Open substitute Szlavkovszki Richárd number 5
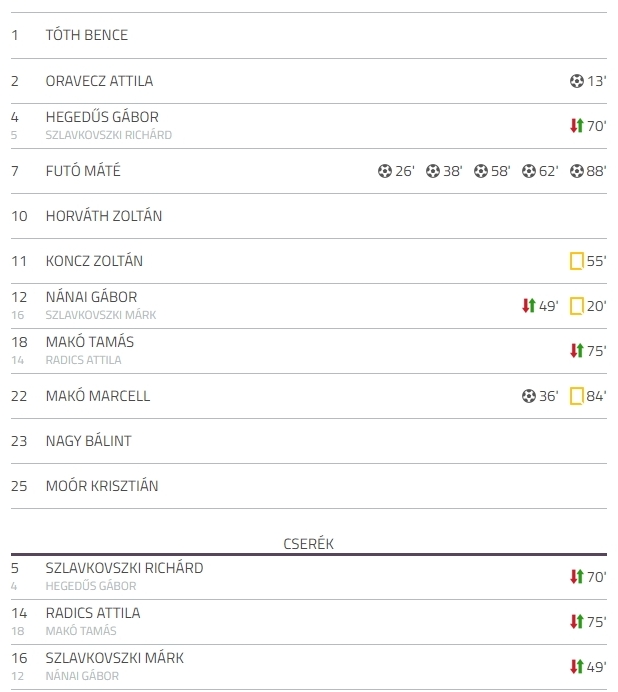This screenshot has height=692, width=618. pyautogui.click(x=124, y=568)
